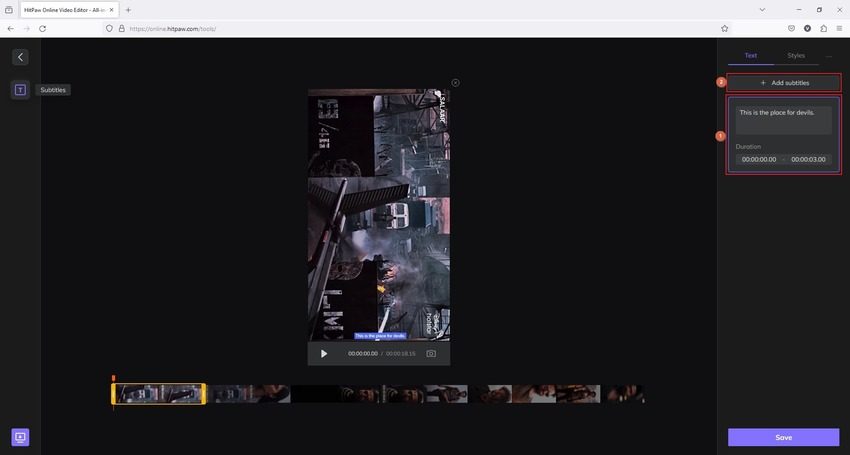Click the Subtitles tooltip label

click(x=53, y=90)
